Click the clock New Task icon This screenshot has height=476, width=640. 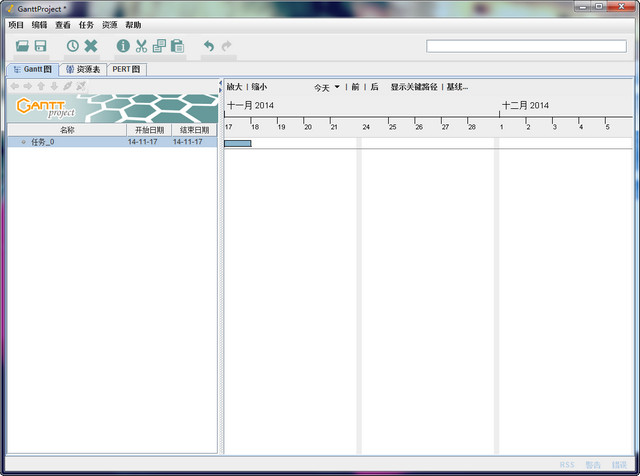tap(73, 46)
